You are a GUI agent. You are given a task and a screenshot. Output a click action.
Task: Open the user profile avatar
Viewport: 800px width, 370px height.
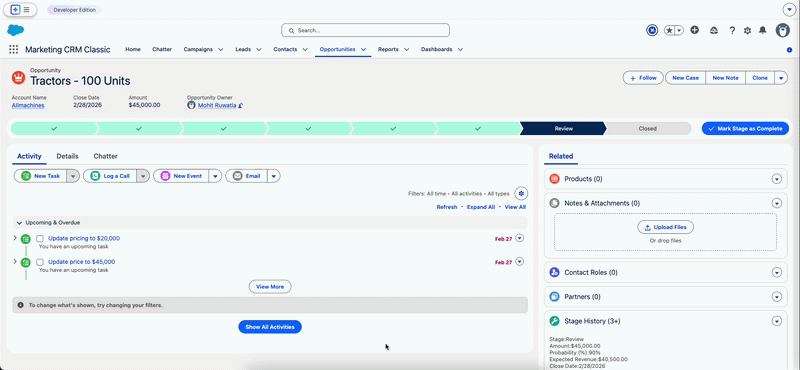[x=782, y=30]
